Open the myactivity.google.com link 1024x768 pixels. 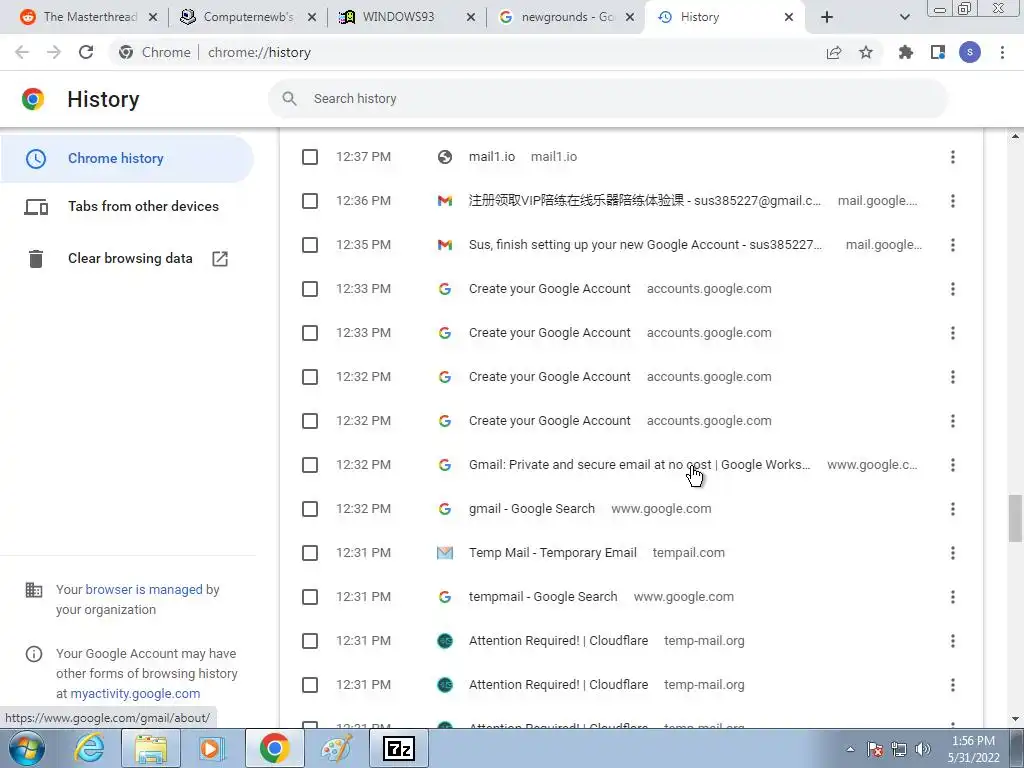click(135, 694)
